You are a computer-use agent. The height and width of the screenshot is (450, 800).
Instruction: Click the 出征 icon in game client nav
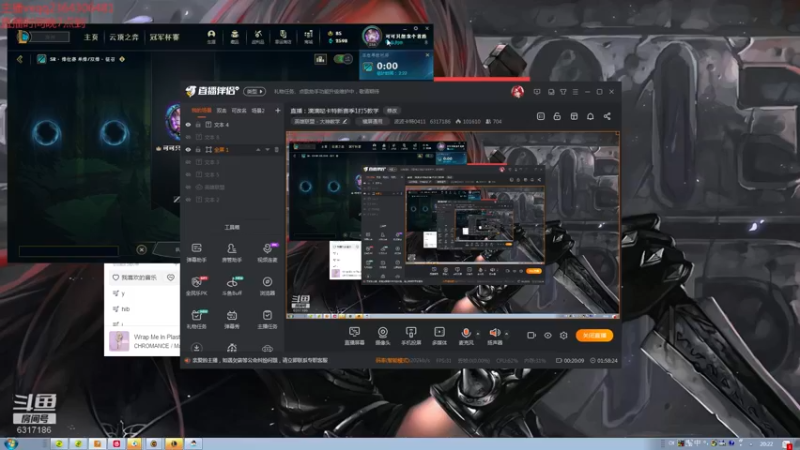211,36
